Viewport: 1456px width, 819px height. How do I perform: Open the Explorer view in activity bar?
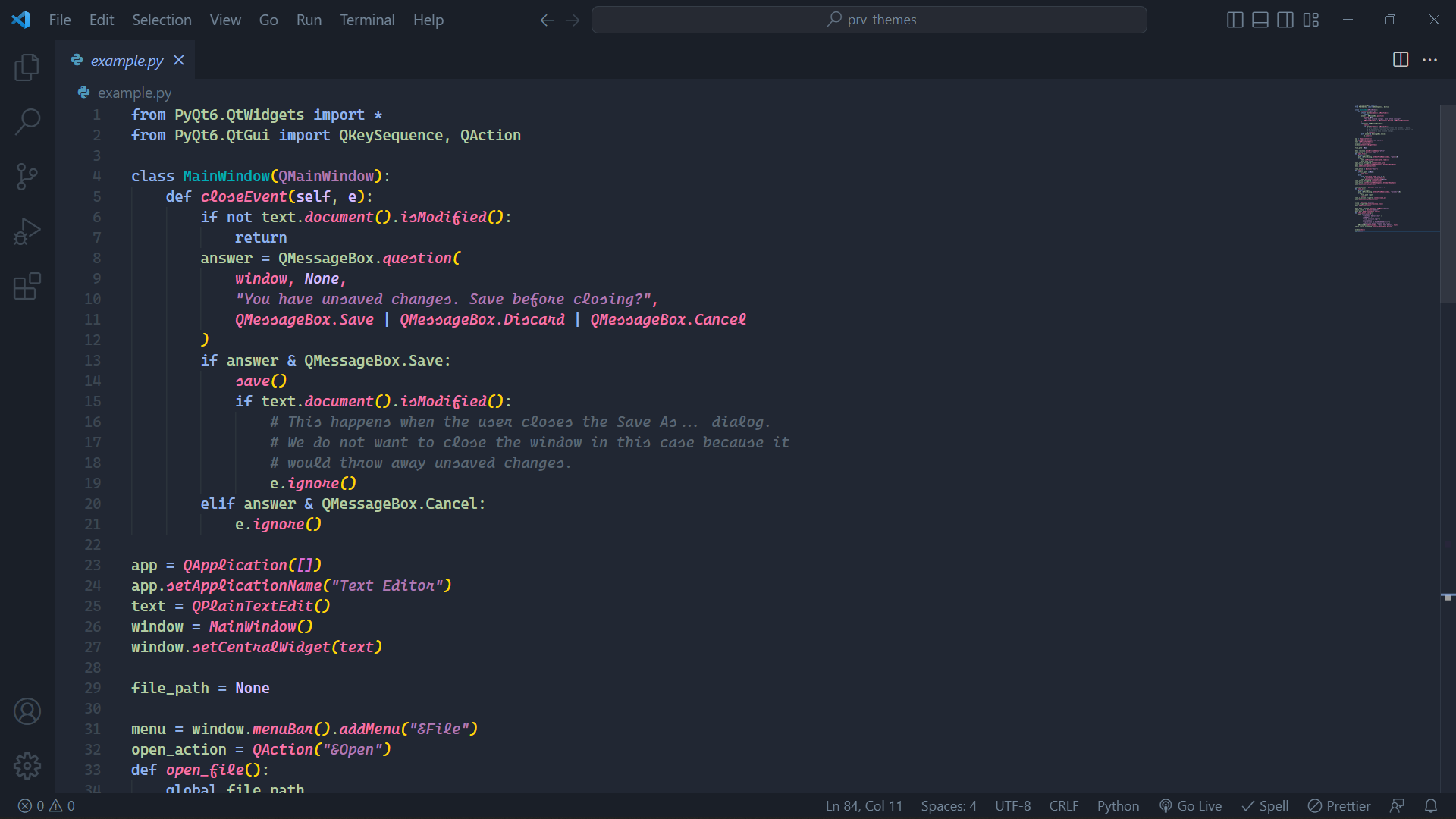pos(27,67)
